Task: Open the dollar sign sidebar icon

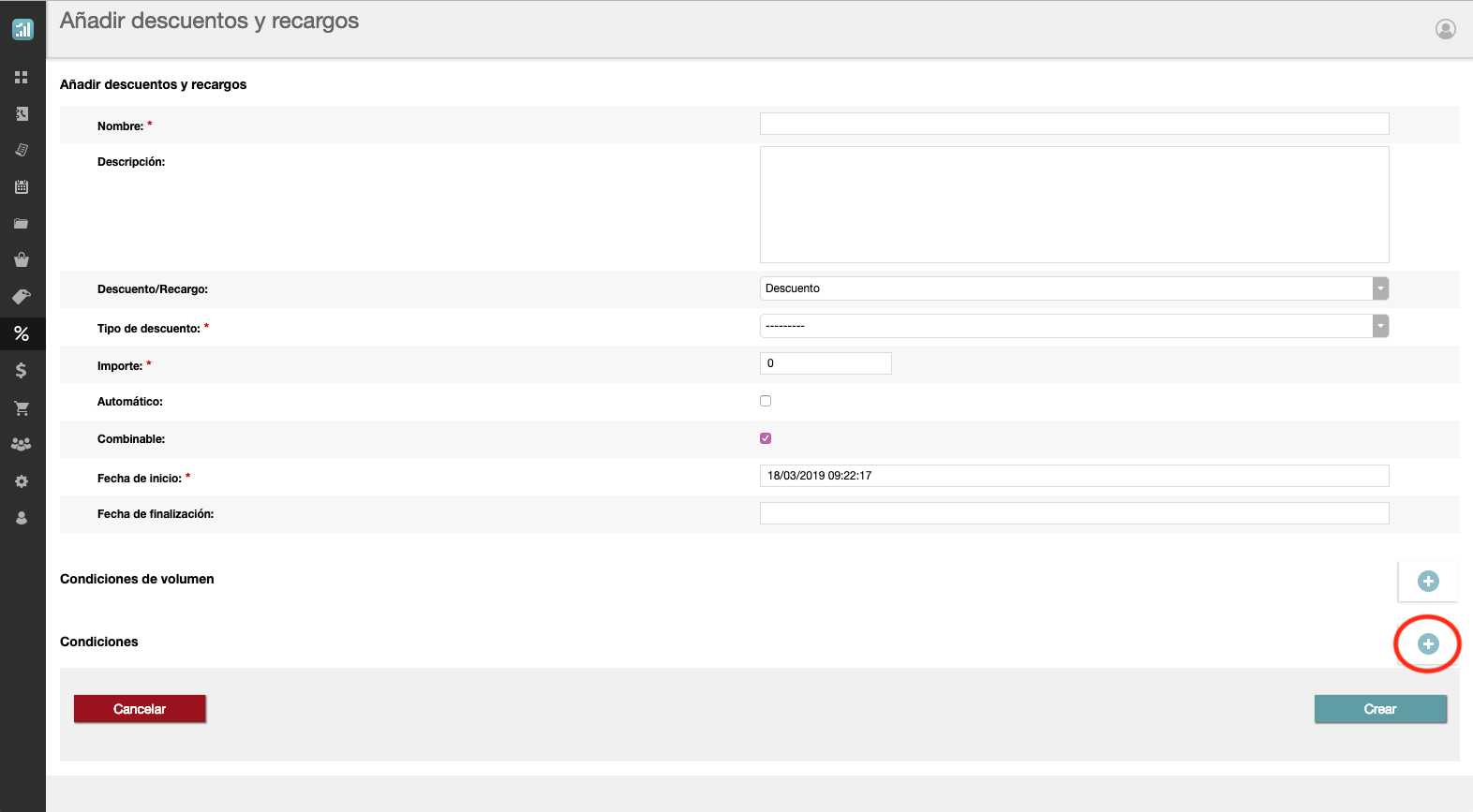Action: (x=22, y=370)
